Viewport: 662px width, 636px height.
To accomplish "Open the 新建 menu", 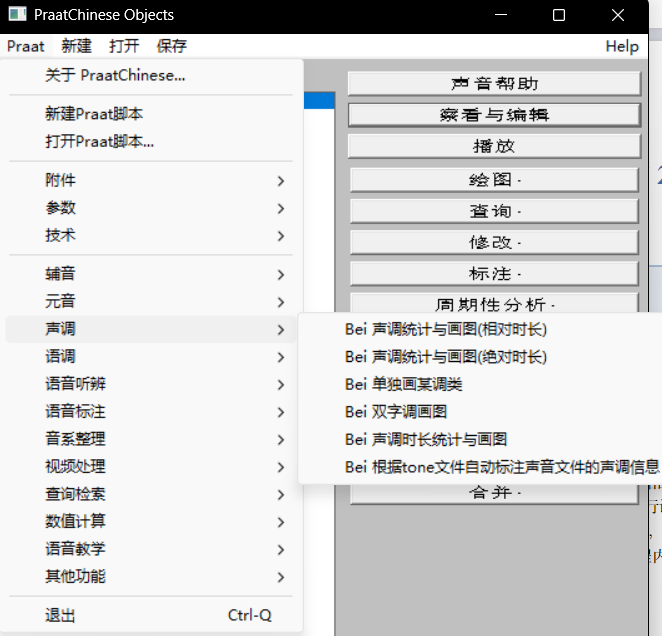I will pyautogui.click(x=76, y=46).
